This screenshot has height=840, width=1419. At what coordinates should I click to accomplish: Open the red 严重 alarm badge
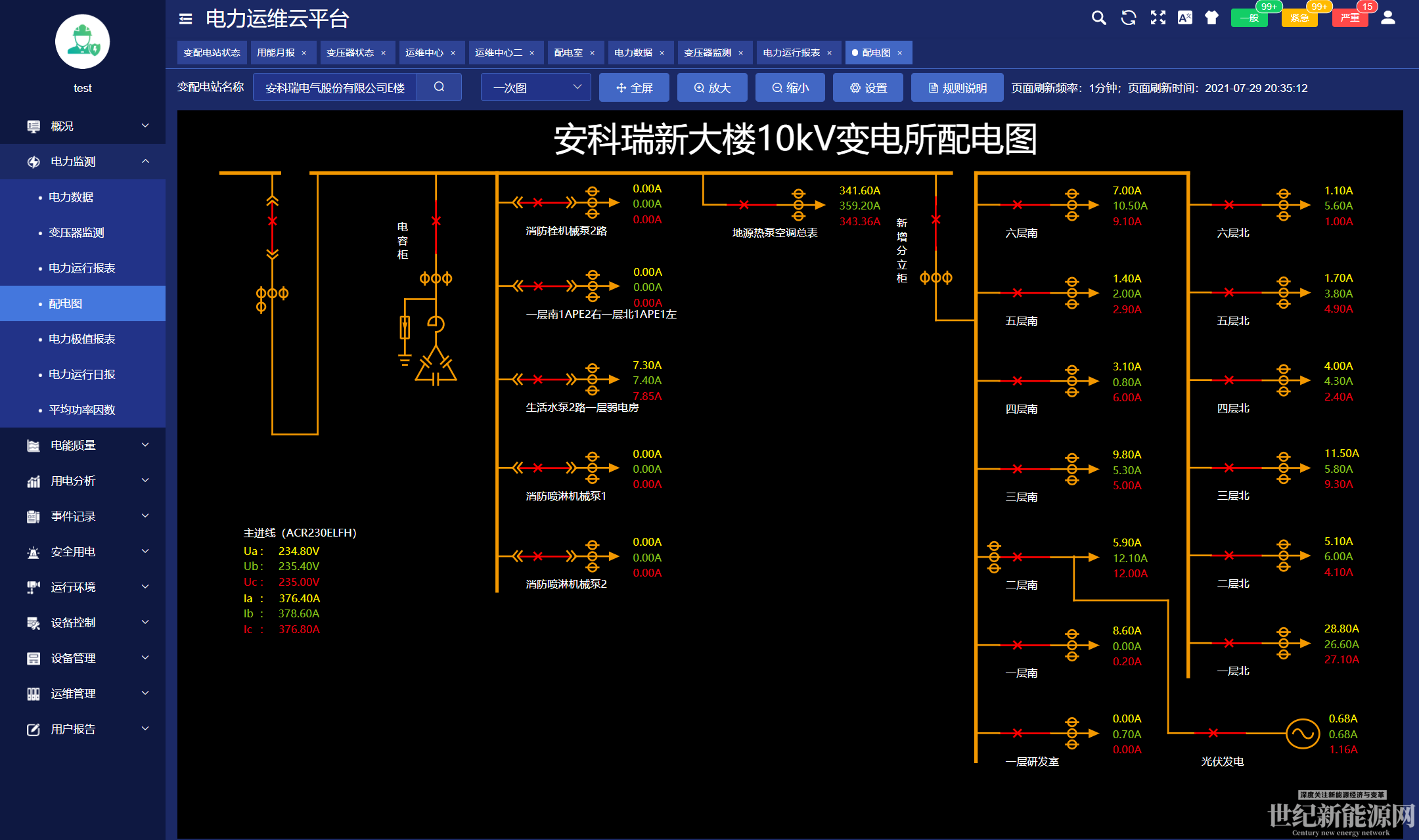coord(1350,18)
